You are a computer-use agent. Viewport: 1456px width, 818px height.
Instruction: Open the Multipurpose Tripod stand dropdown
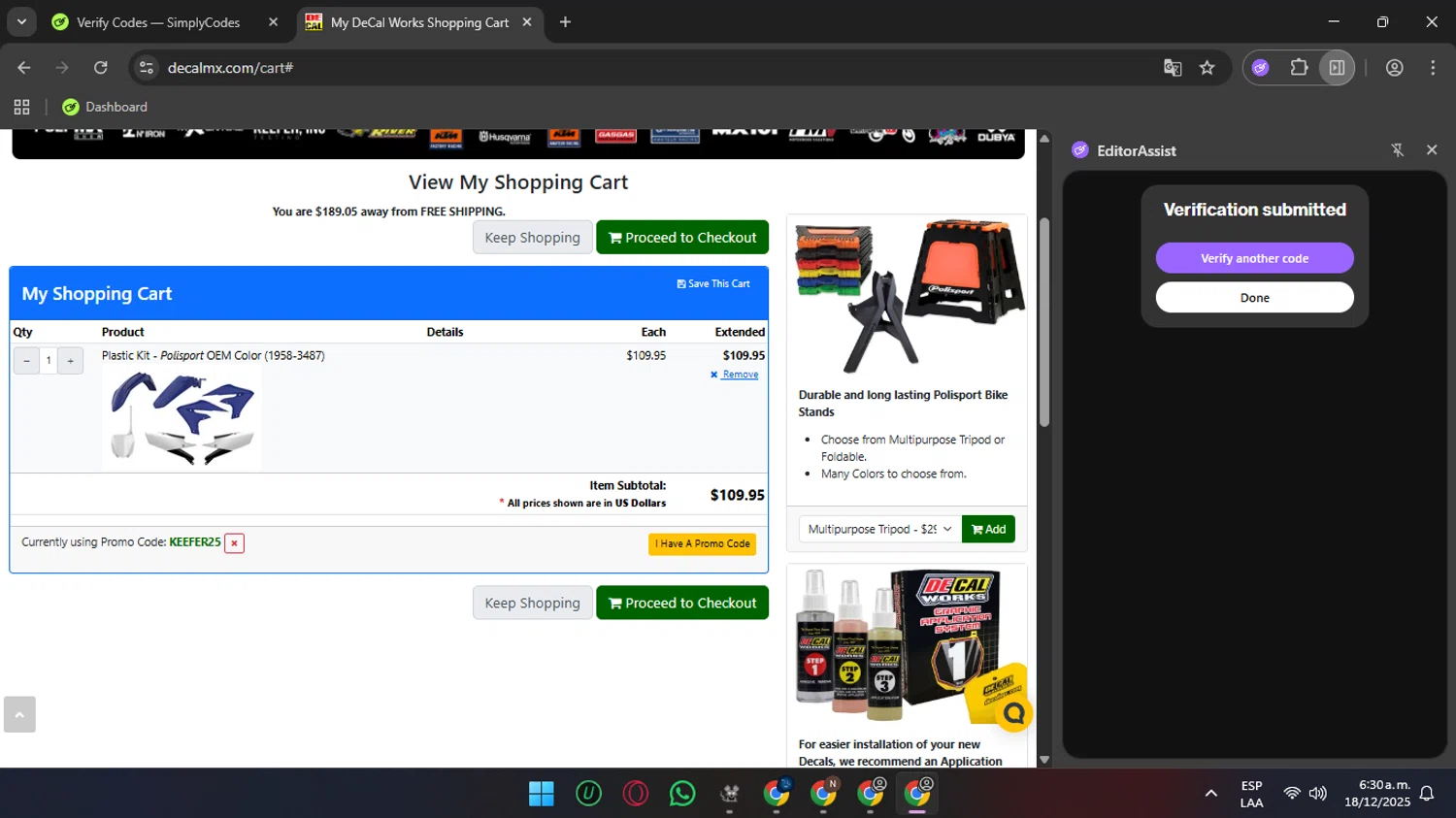coord(879,529)
